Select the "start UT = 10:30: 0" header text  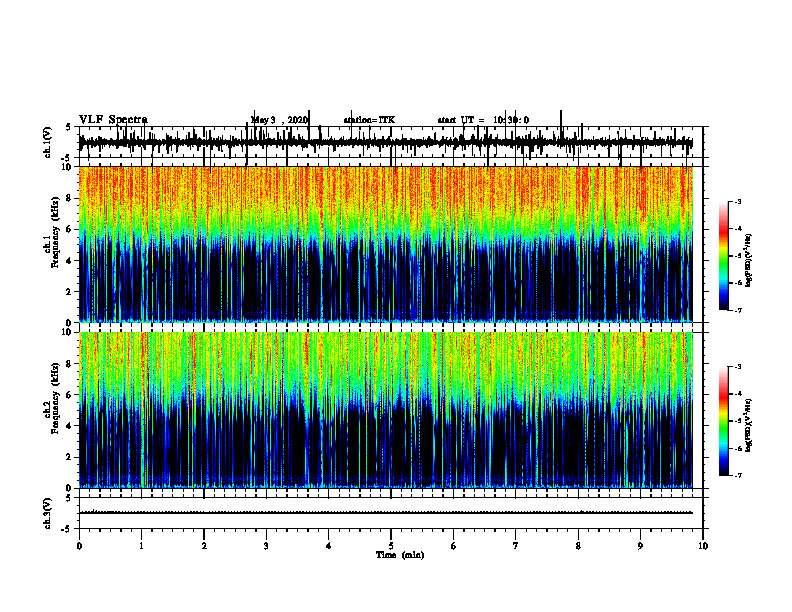point(483,120)
